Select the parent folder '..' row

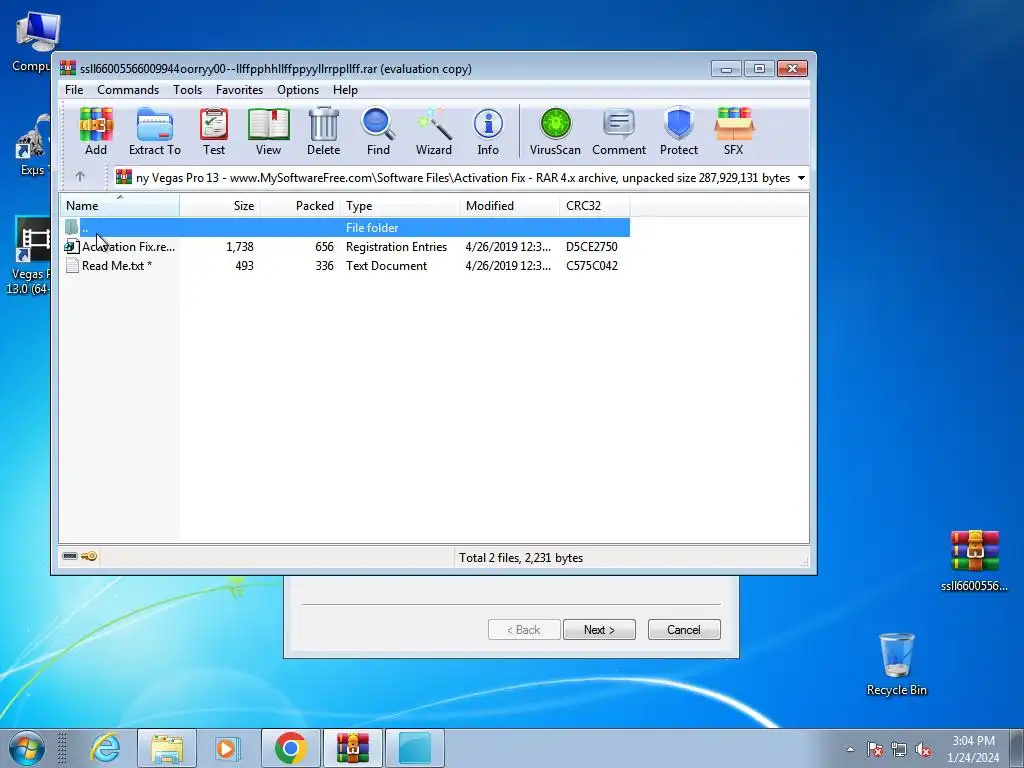[x=345, y=227]
